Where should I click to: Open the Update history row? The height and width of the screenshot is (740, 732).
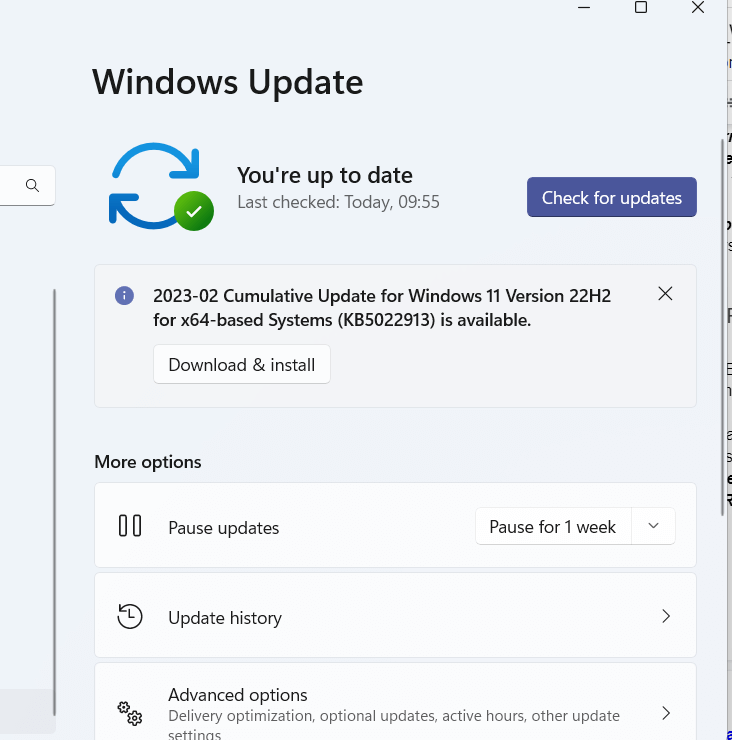[395, 615]
